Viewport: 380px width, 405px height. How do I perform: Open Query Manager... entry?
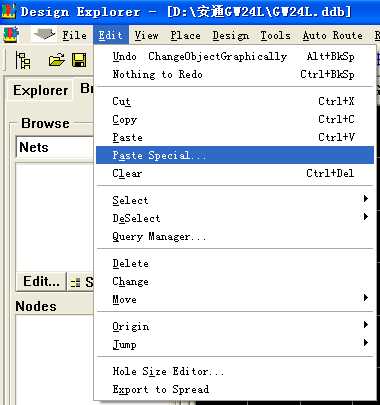click(x=235, y=236)
